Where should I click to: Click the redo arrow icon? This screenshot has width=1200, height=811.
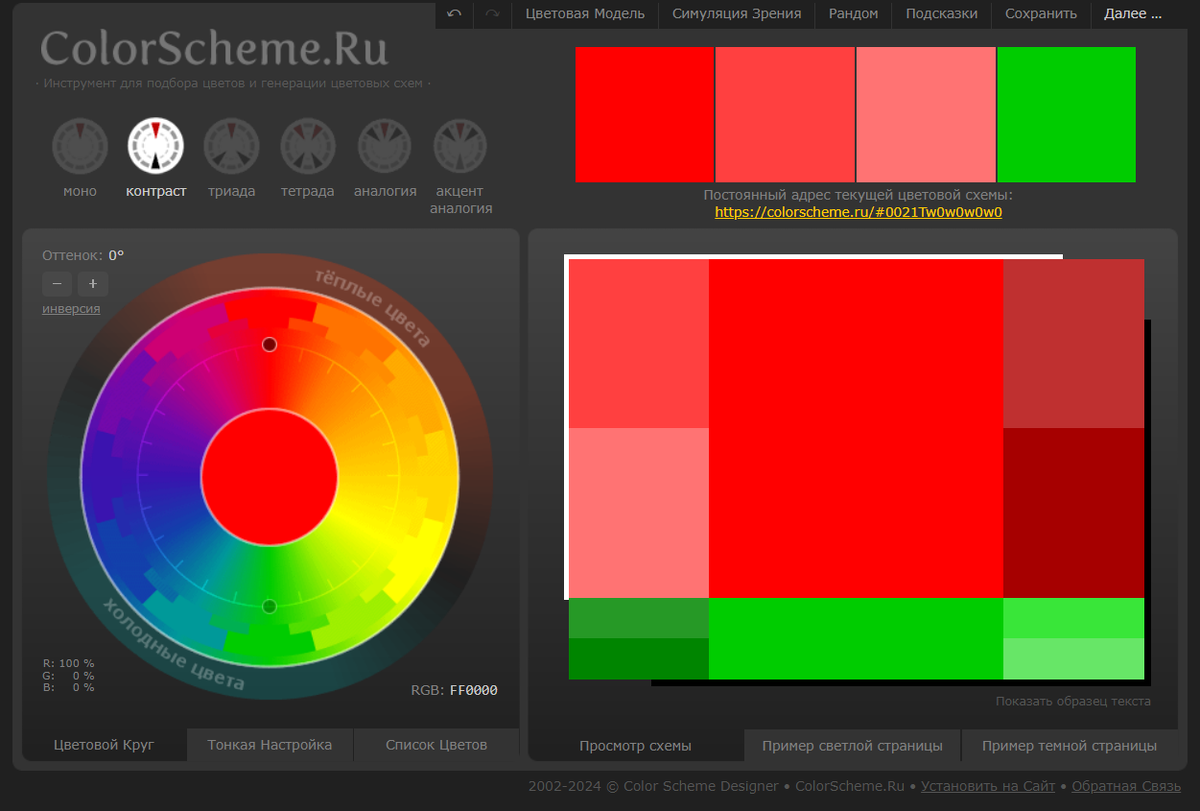tap(491, 14)
